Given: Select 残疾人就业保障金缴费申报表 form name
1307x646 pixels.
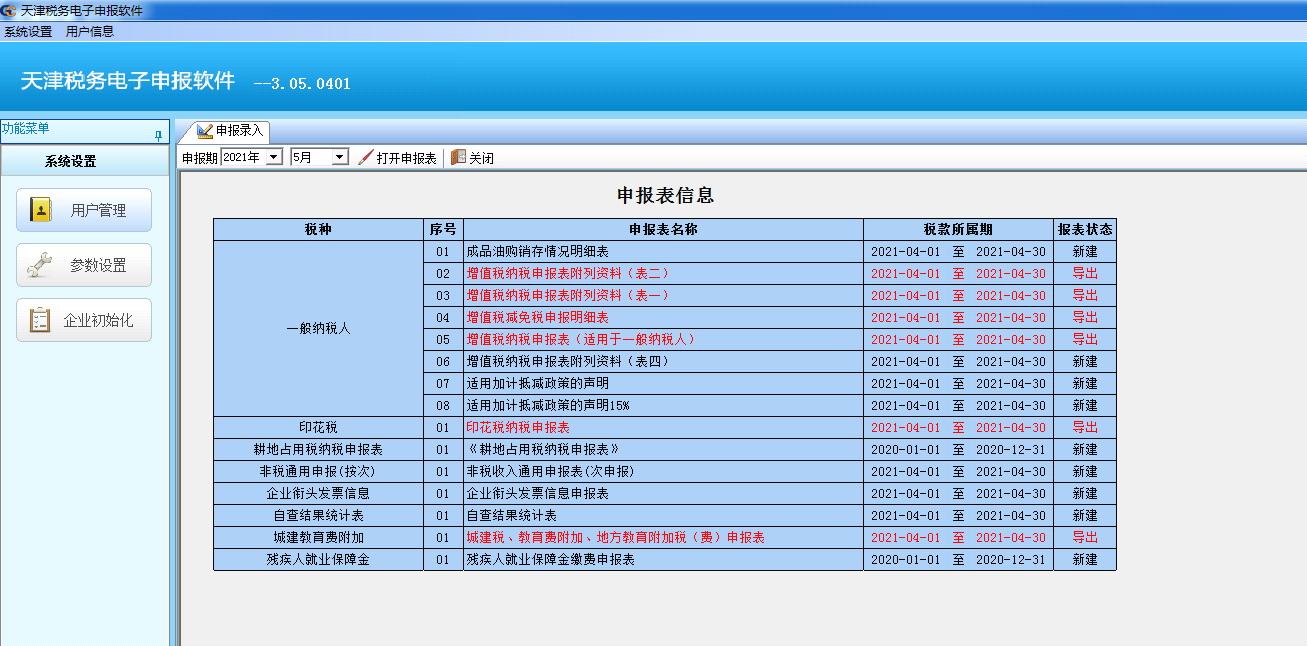Looking at the screenshot, I should point(550,560).
